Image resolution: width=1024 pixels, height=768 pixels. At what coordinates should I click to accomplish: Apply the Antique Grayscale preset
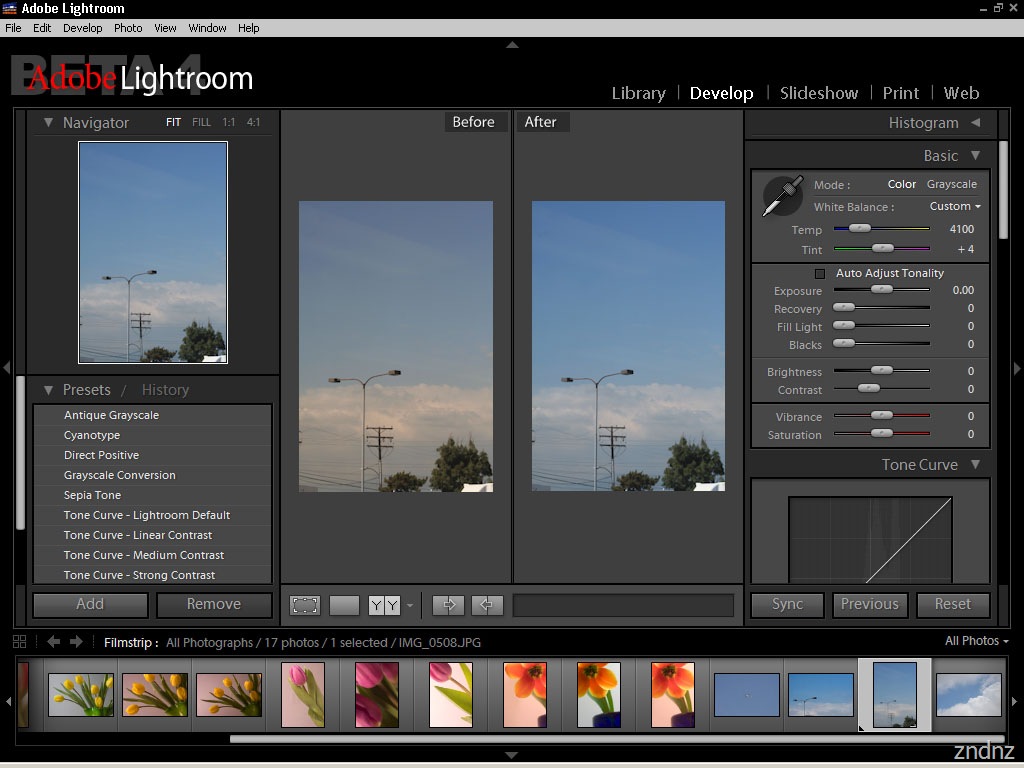point(153,415)
